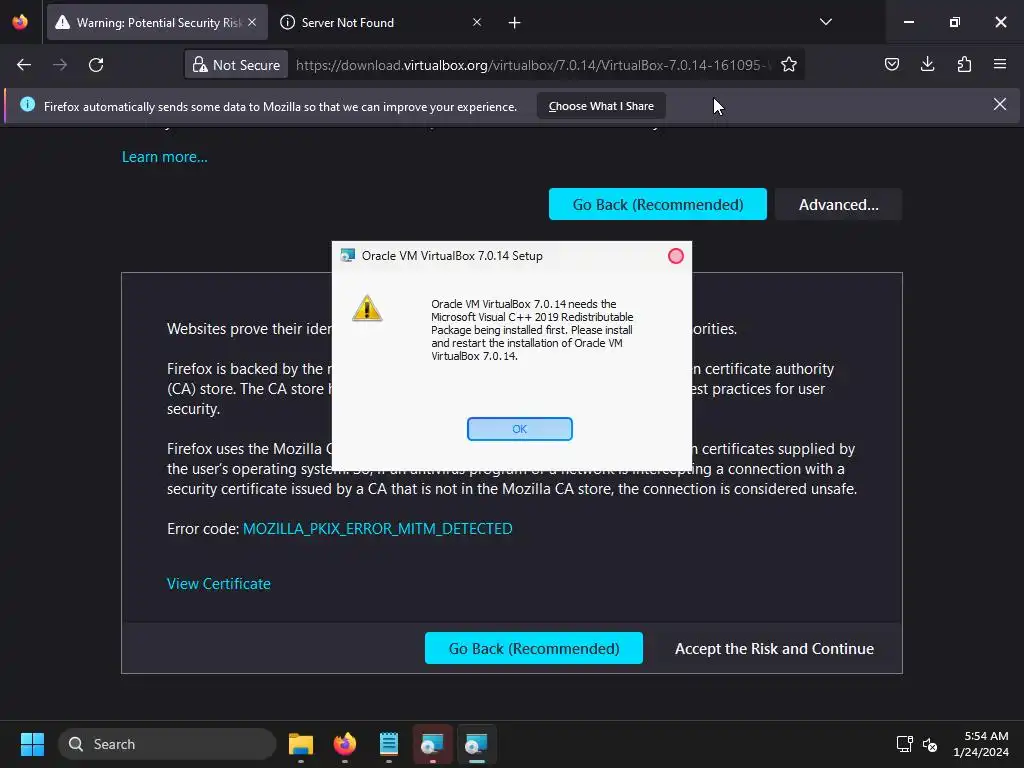Click the Firefox logo in title bar
The image size is (1024, 768).
[20, 22]
